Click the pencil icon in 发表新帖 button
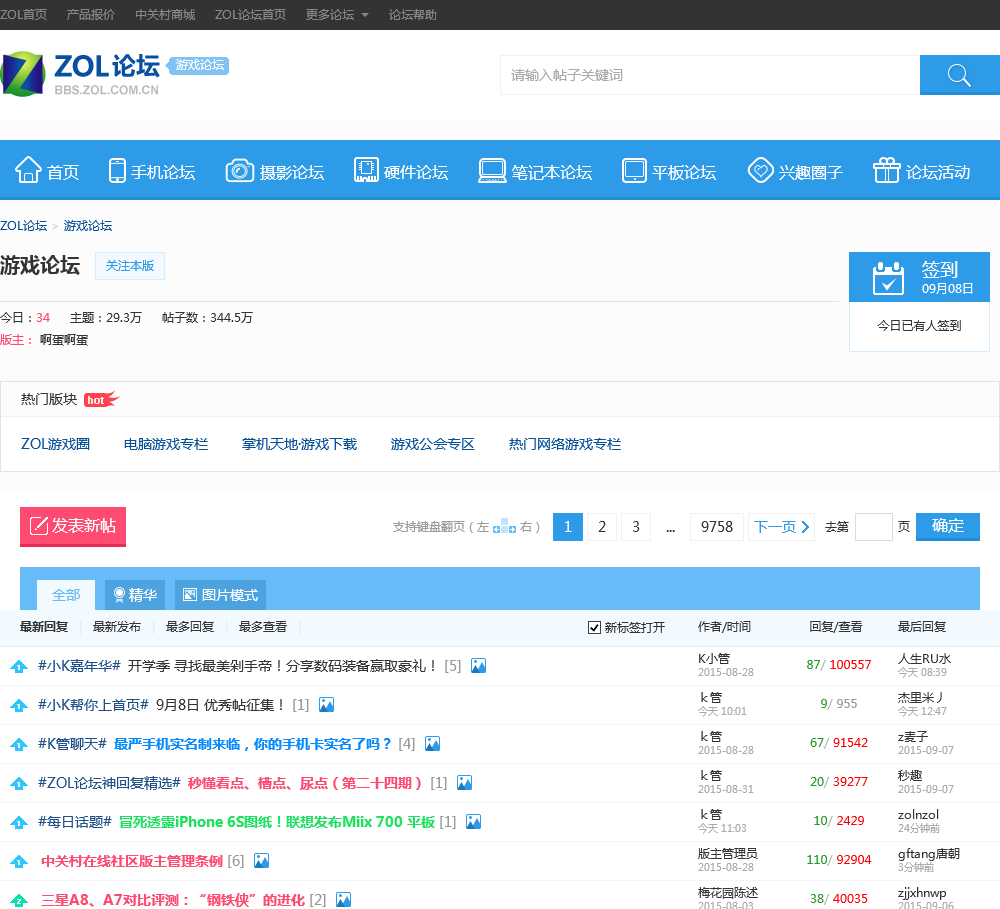The width and height of the screenshot is (1000, 909). click(39, 526)
